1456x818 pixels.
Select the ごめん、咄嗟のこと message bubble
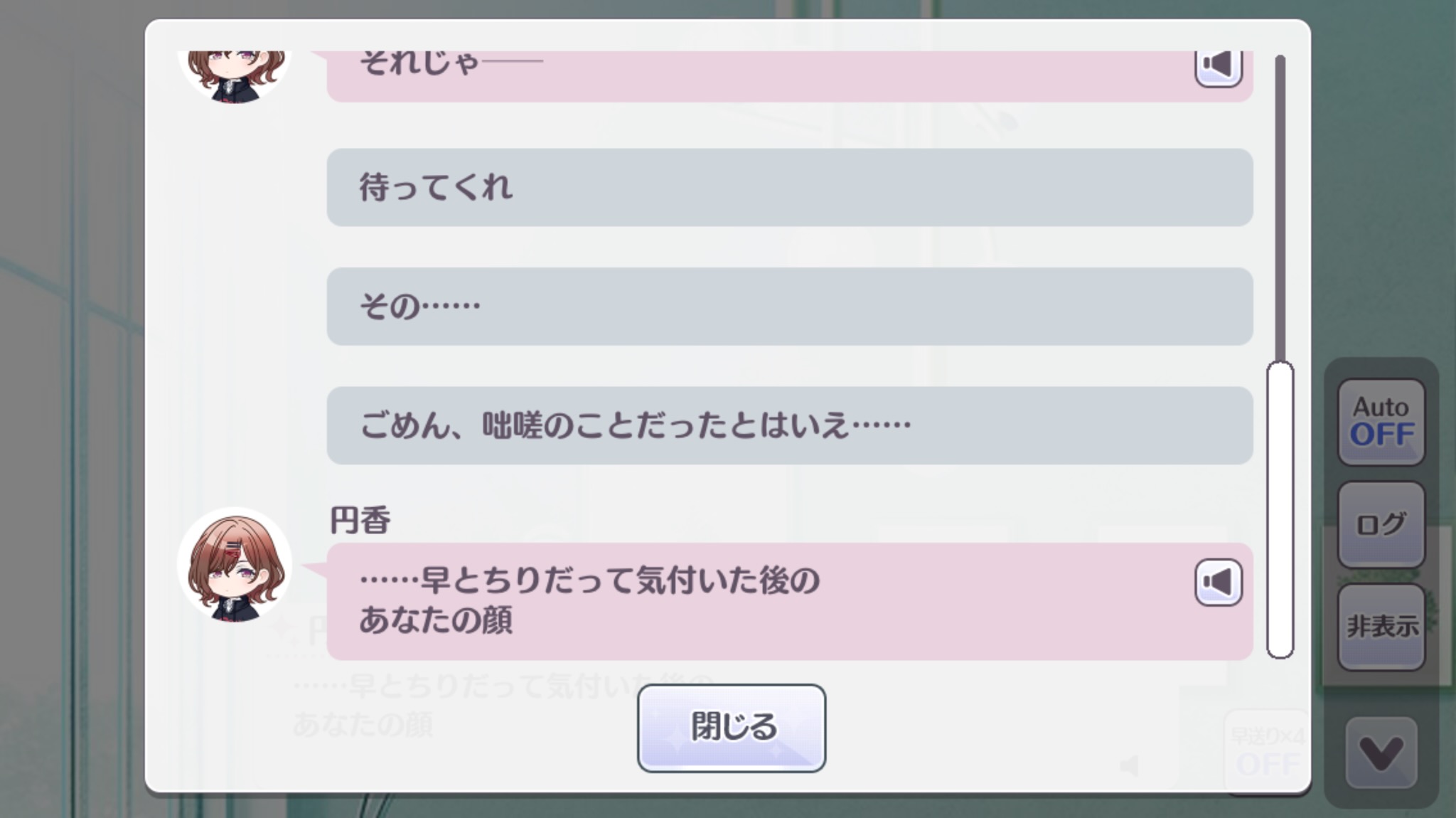click(x=789, y=425)
